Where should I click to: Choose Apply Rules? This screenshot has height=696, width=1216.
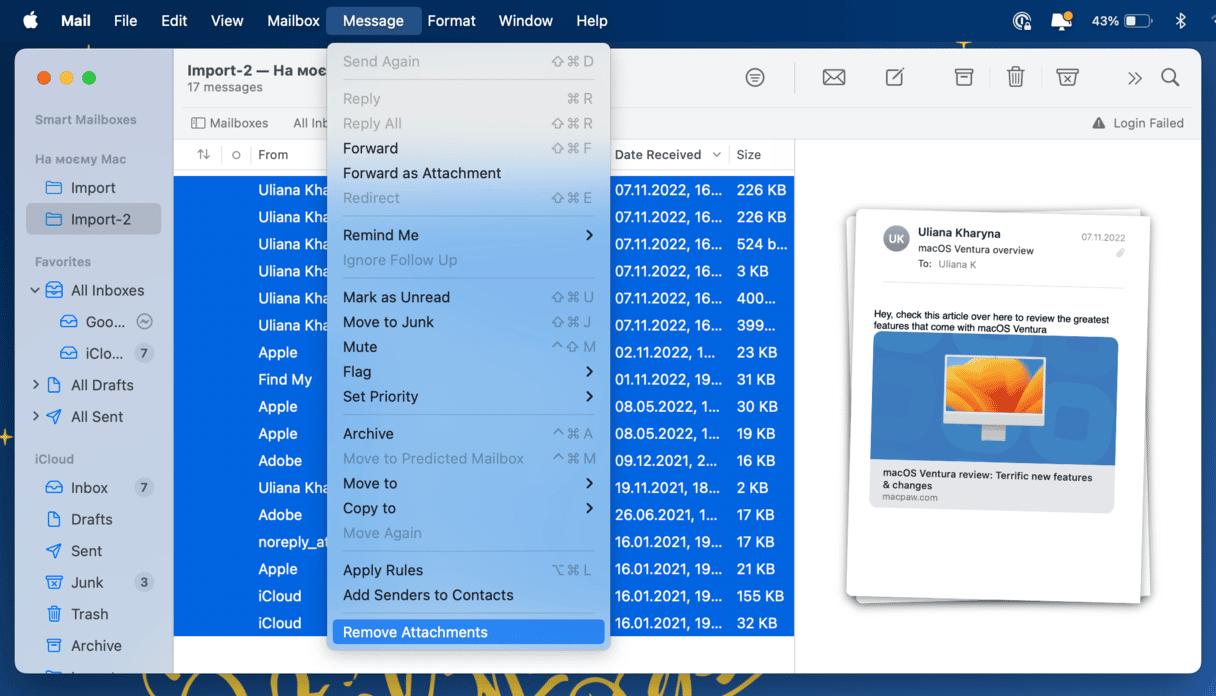[468, 570]
